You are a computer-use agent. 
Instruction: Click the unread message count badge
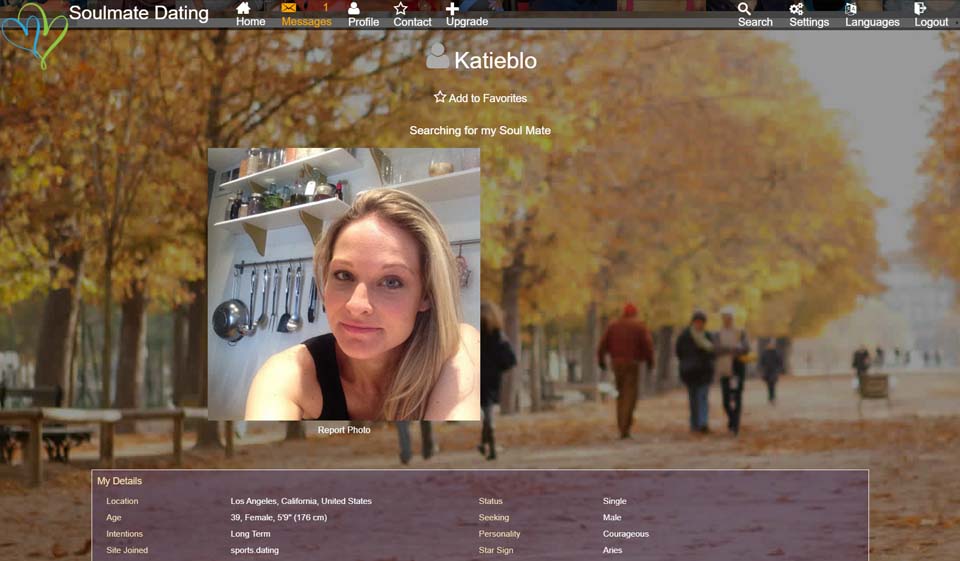tap(325, 8)
